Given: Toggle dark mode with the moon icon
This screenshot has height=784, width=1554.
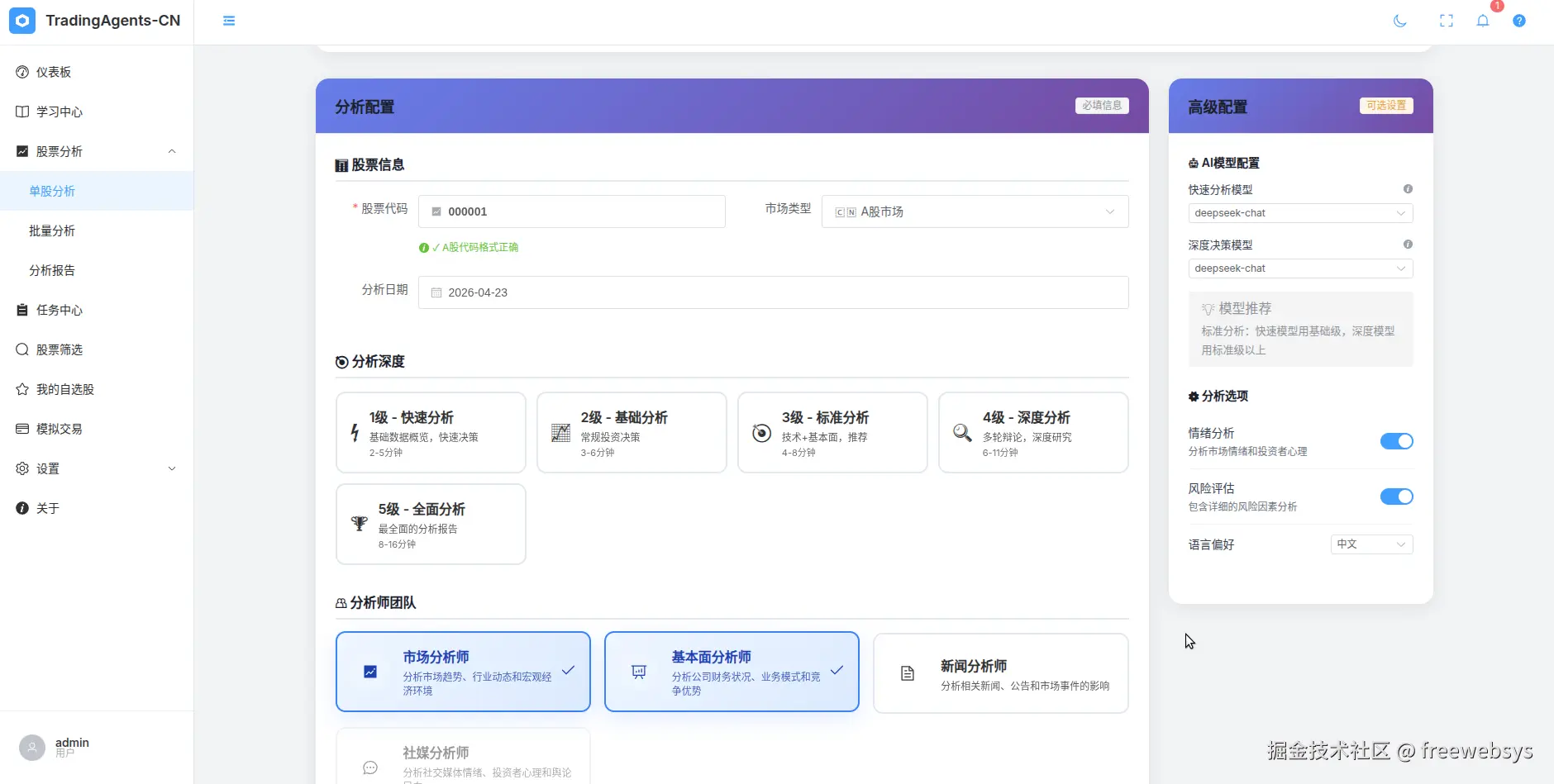Looking at the screenshot, I should 1399,21.
